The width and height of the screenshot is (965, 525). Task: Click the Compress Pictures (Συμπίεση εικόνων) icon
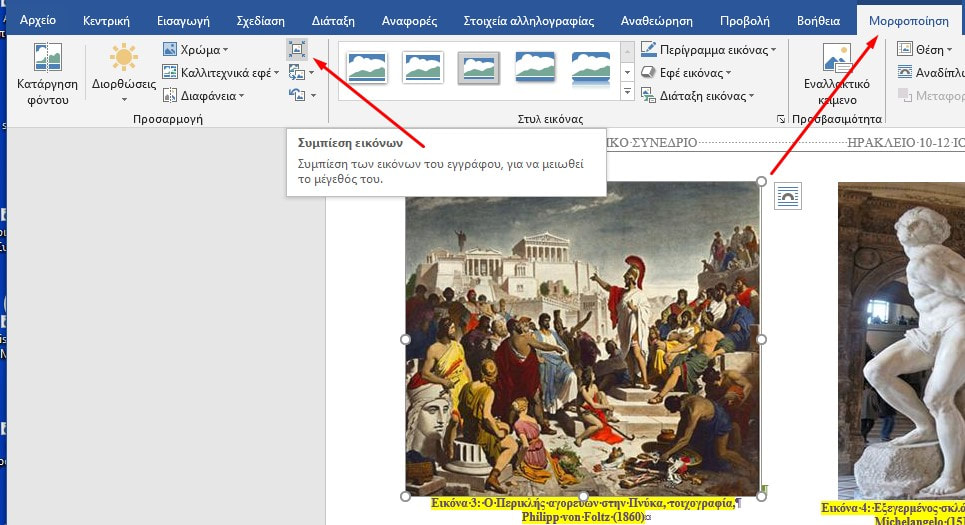click(297, 49)
